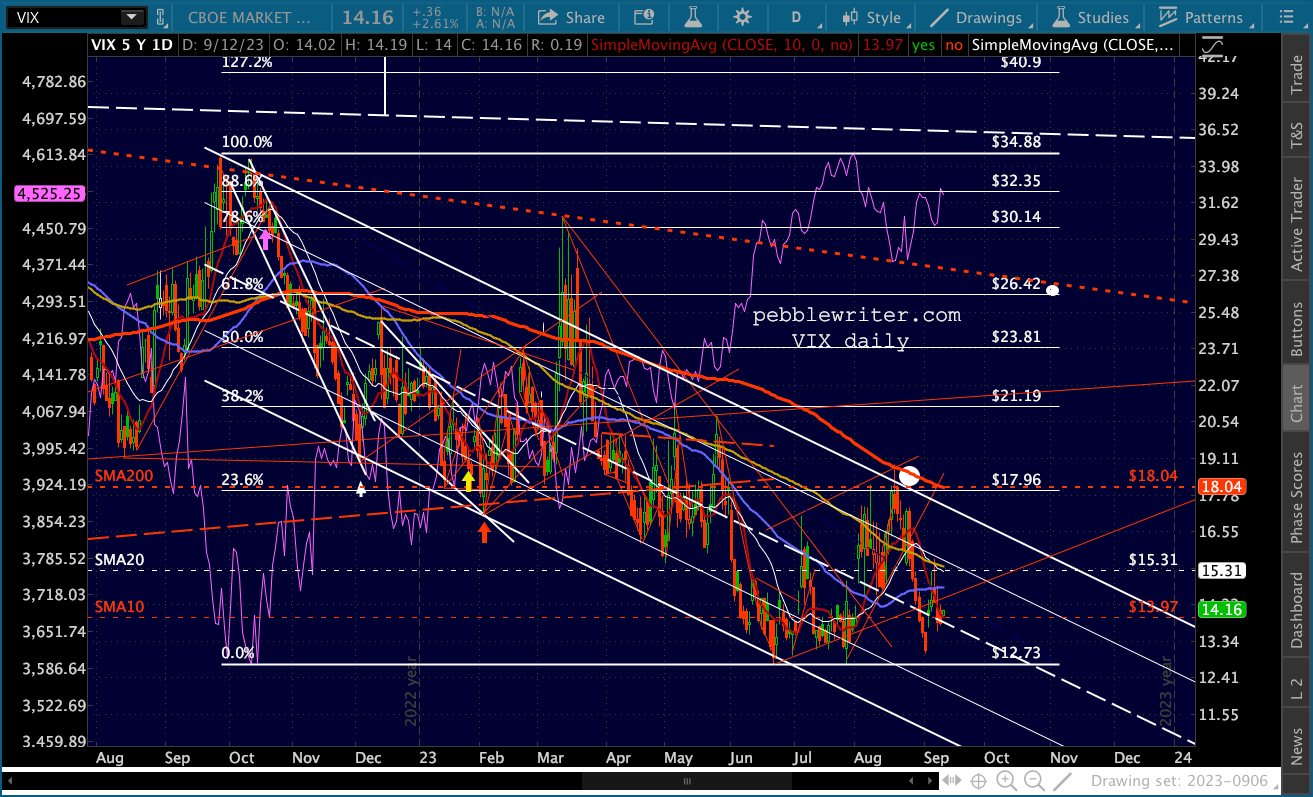The width and height of the screenshot is (1313, 797).
Task: Toggle the price axis scale curve icon
Action: 1211,47
